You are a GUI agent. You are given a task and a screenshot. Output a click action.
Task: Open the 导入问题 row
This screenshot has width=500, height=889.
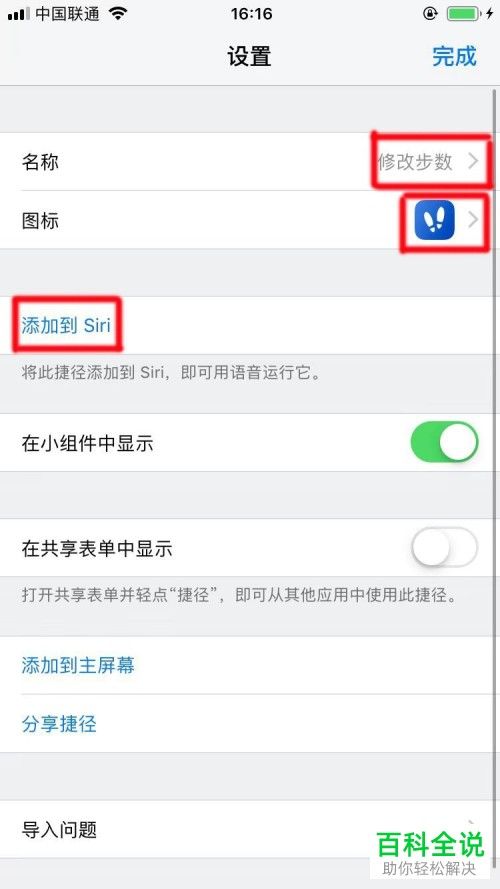[x=250, y=829]
